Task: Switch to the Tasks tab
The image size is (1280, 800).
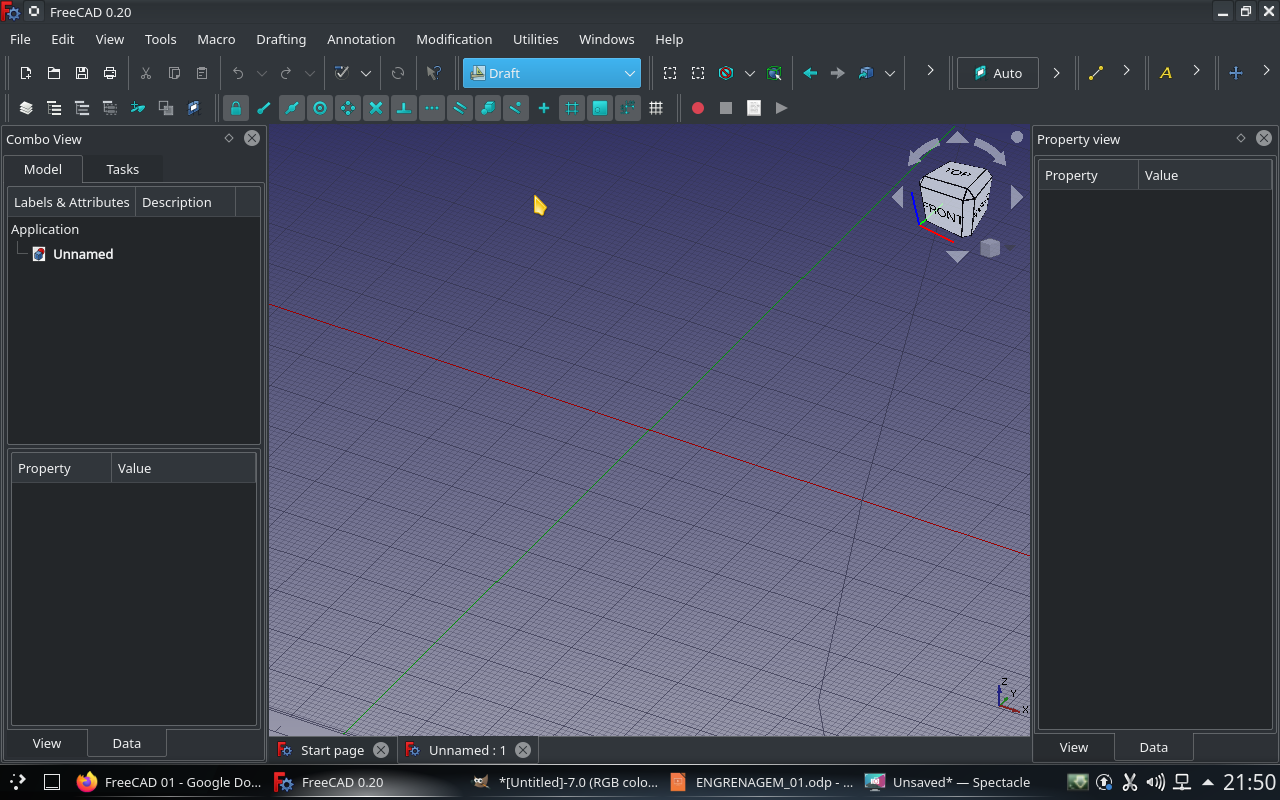Action: (122, 169)
